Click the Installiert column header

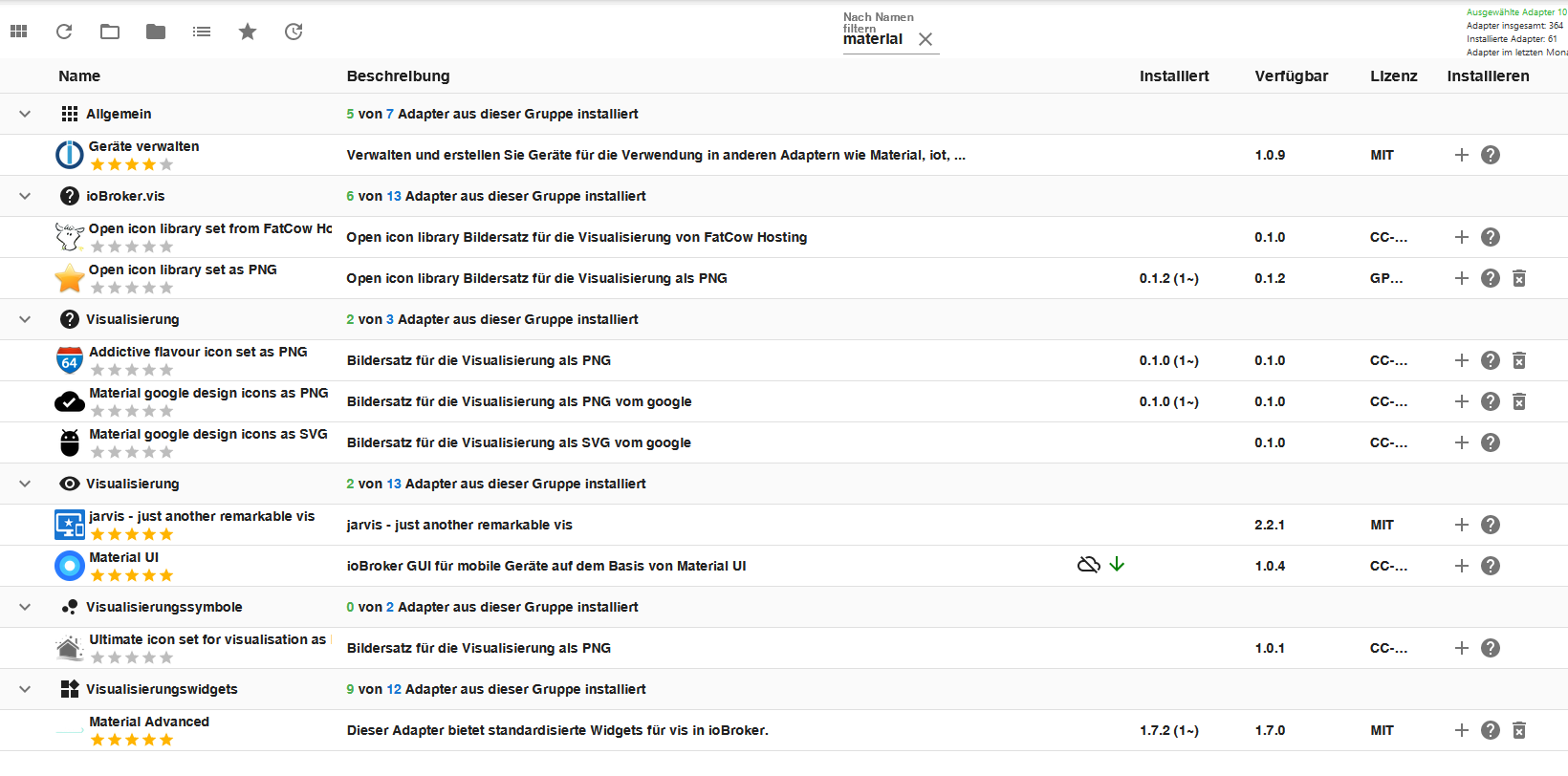click(1174, 76)
